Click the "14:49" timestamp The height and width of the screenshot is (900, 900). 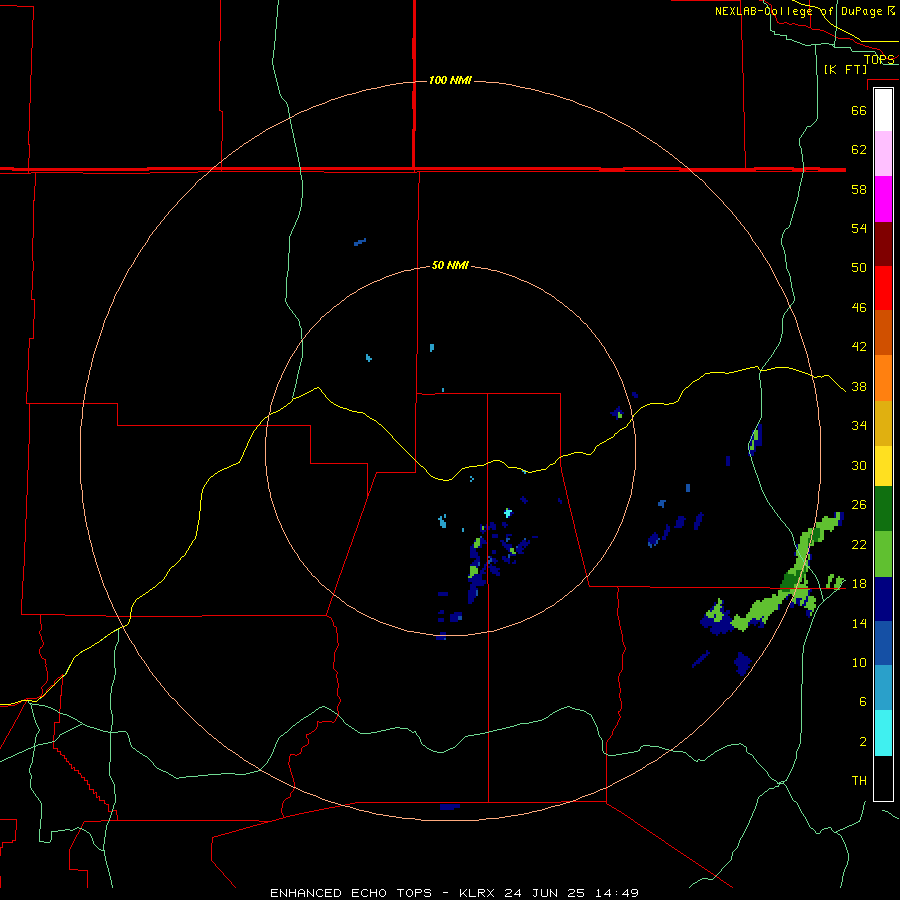pyautogui.click(x=616, y=893)
